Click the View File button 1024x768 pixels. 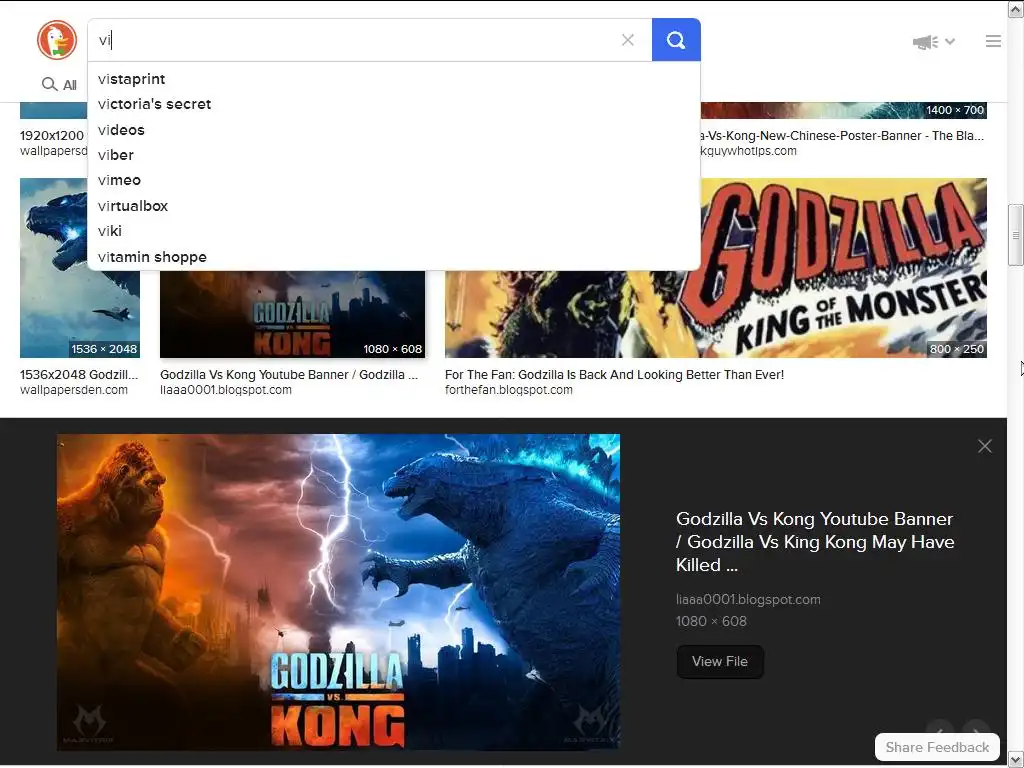point(720,662)
